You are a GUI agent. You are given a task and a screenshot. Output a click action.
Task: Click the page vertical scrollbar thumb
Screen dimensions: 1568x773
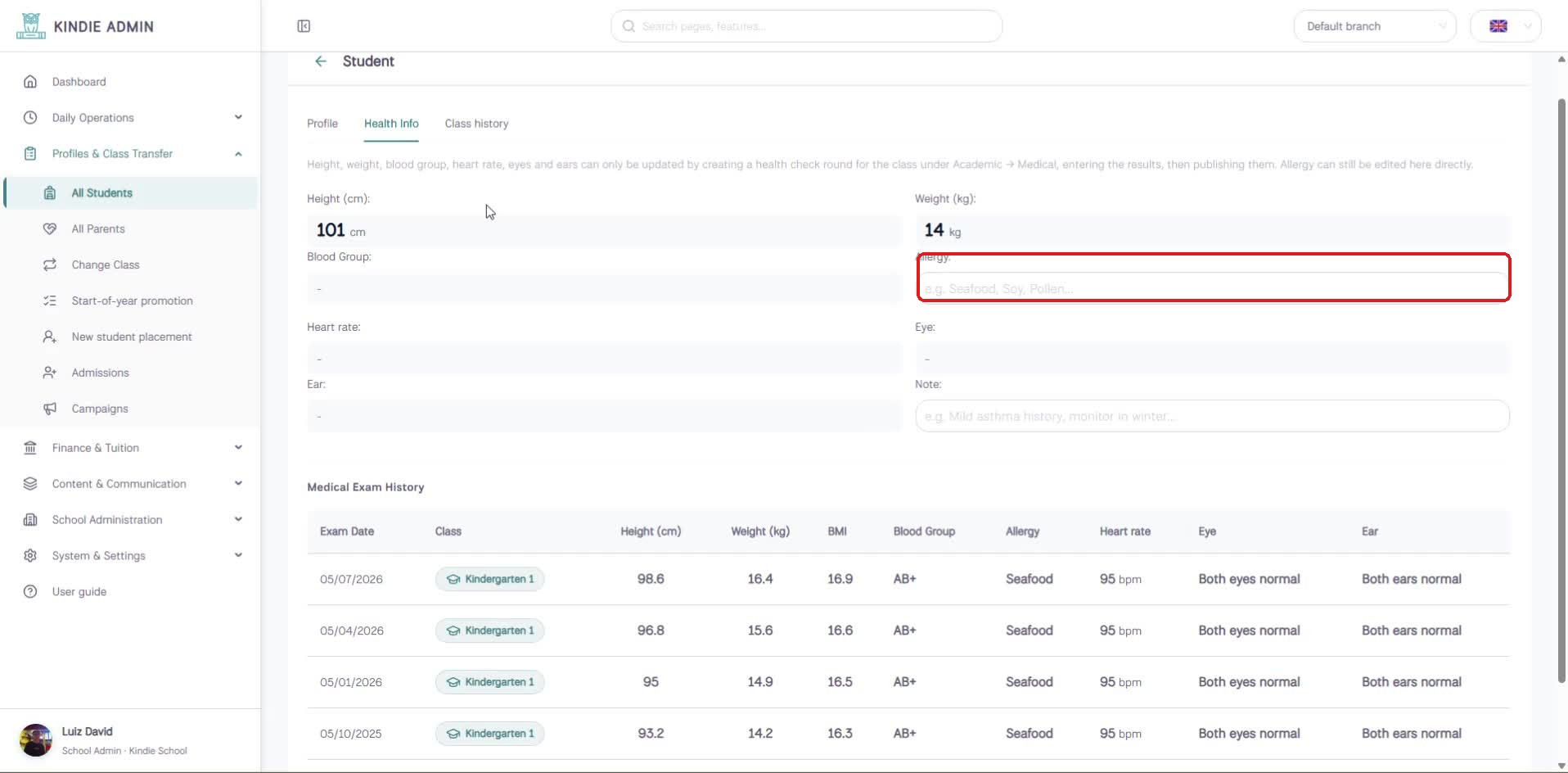coord(1561,390)
